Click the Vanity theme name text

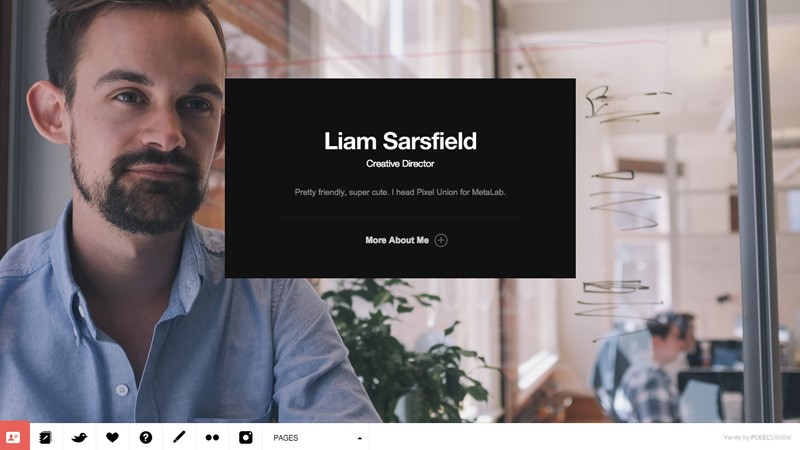pos(731,437)
